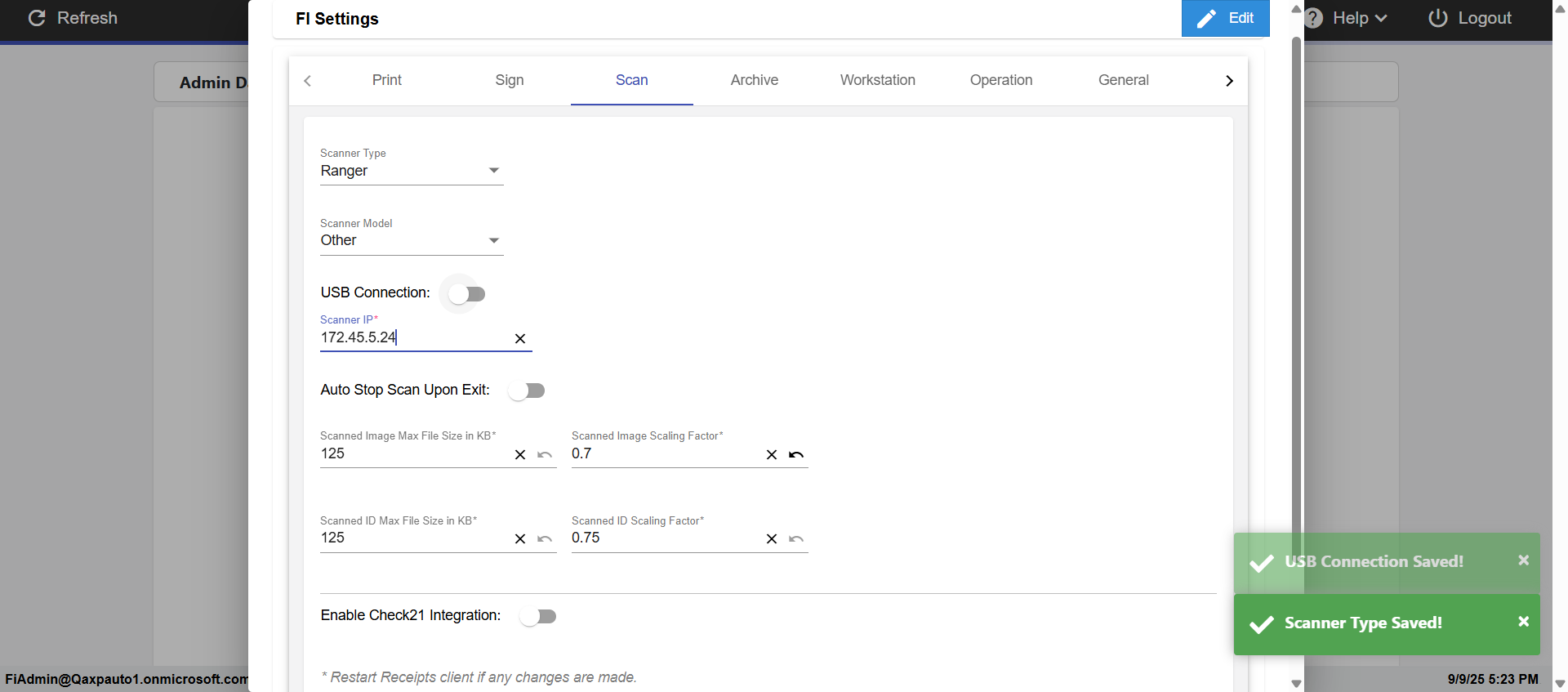Close the USB Connection Saved toast
Screen dimensions: 1568x692
coord(1523,560)
